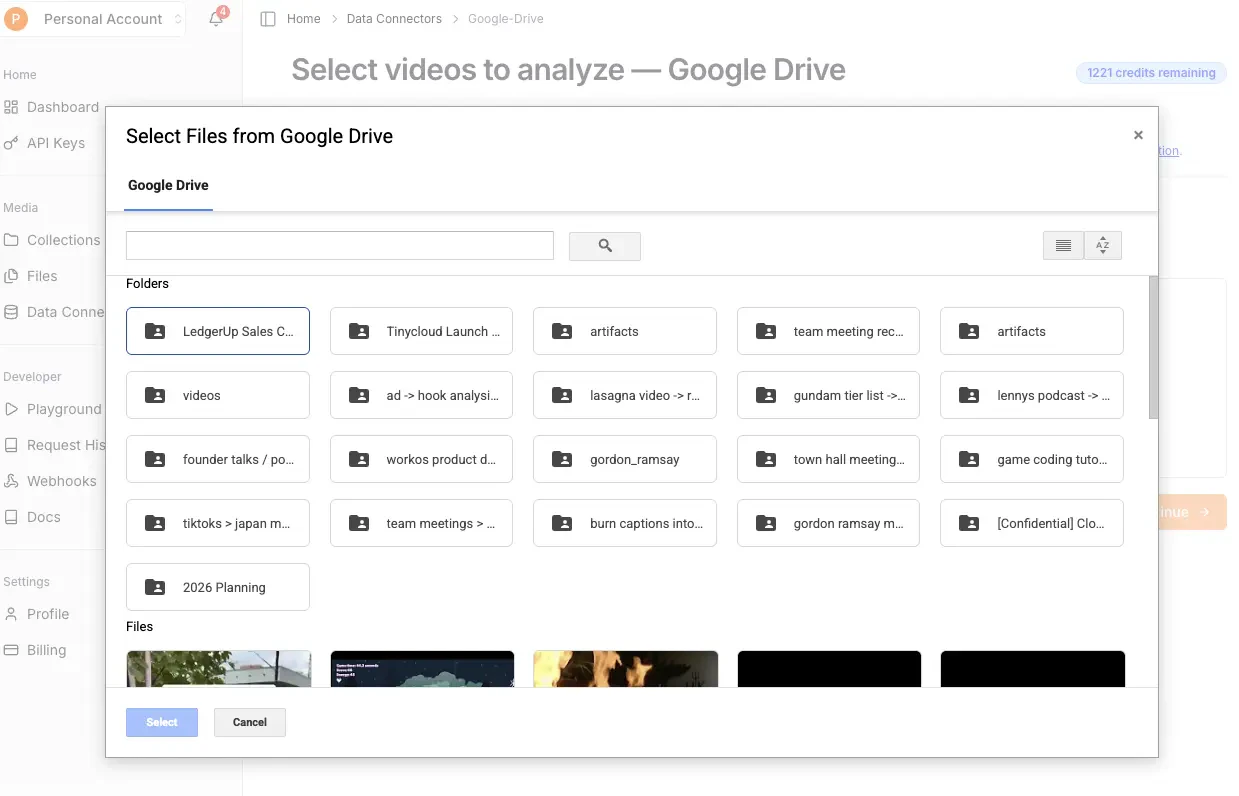Viewport: 1239px width, 796px height.
Task: Click the search magnifier button
Action: [605, 246]
